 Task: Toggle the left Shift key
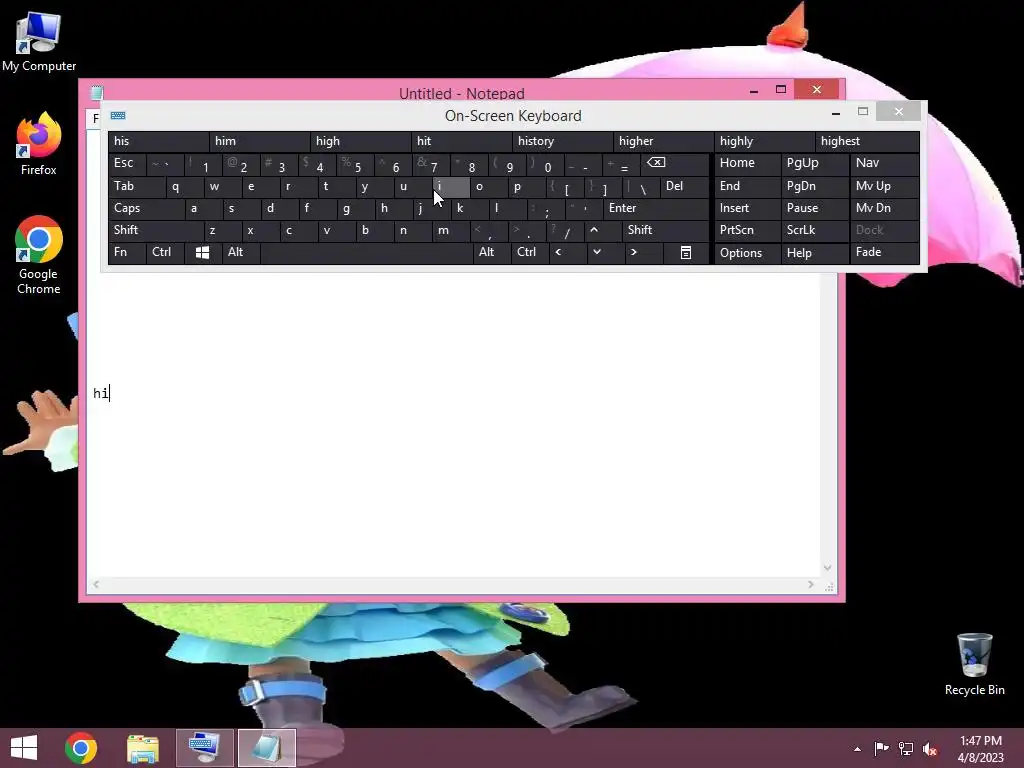pos(156,230)
